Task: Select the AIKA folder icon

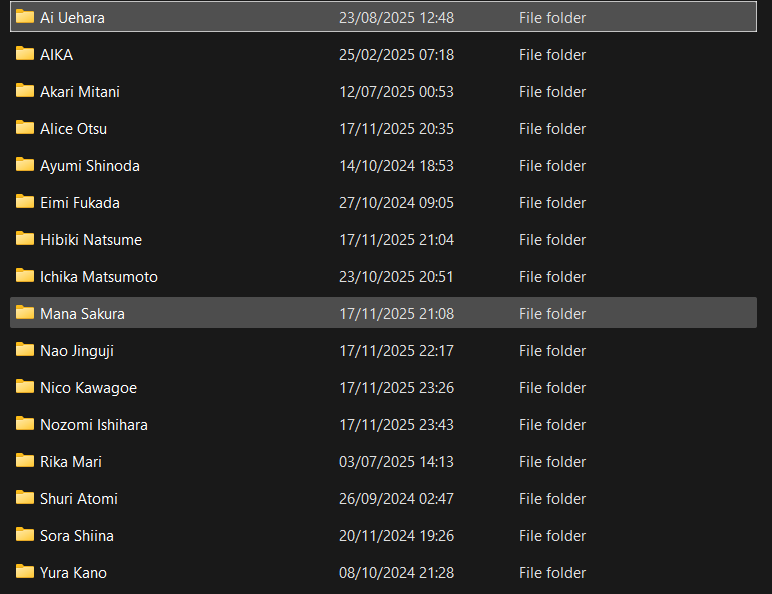Action: click(25, 54)
